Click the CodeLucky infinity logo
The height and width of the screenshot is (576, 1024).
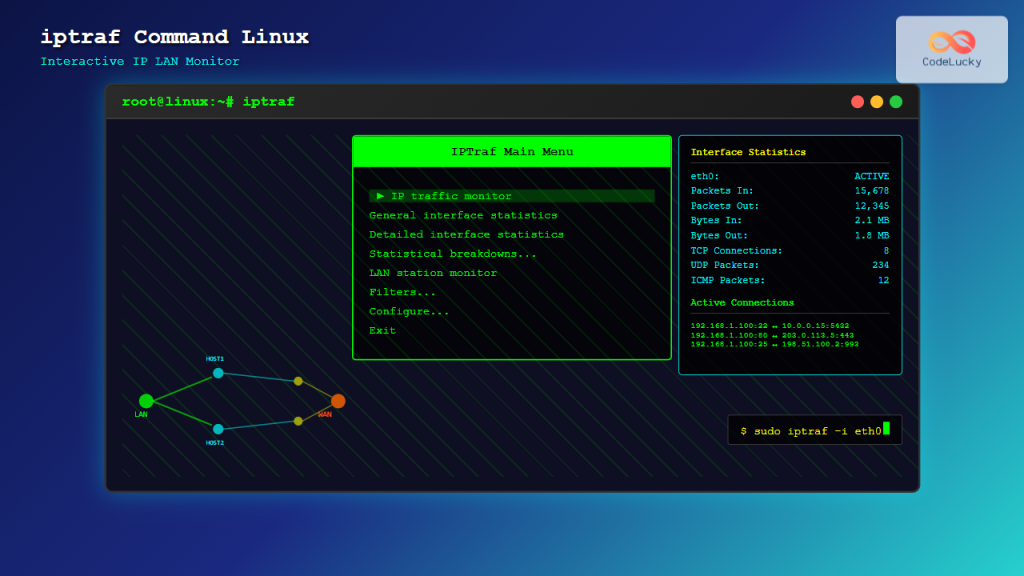click(x=951, y=42)
